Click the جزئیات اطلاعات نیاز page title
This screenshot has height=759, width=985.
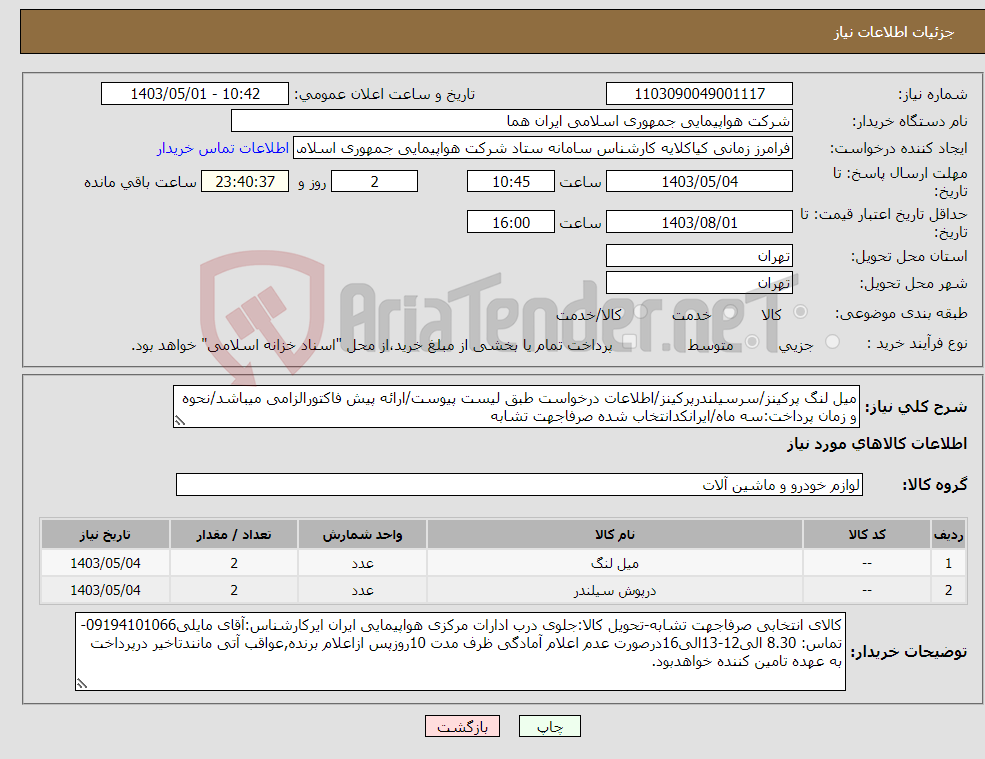coord(893,32)
